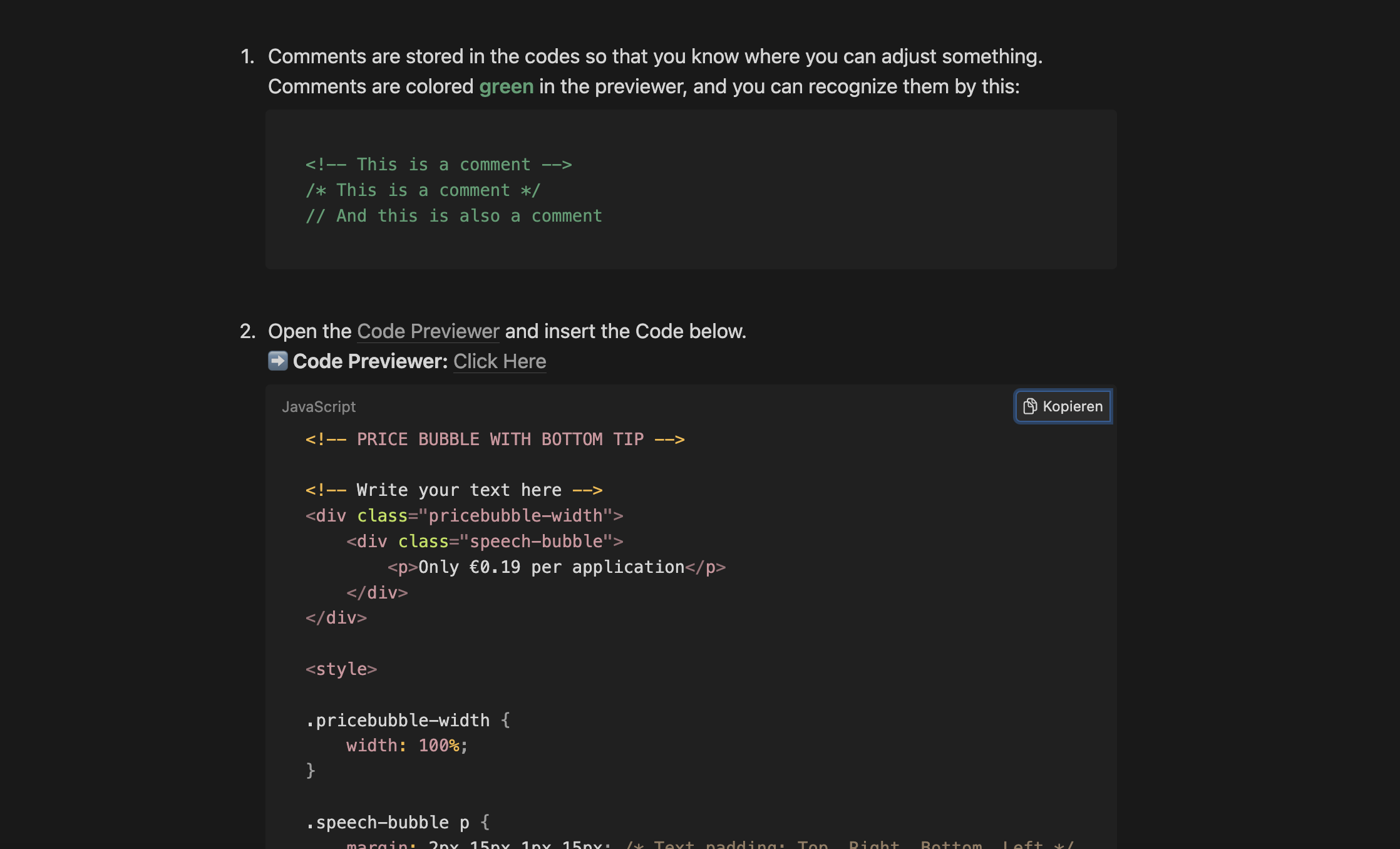The width and height of the screenshot is (1400, 849).
Task: Open the Click Here link
Action: (x=499, y=361)
